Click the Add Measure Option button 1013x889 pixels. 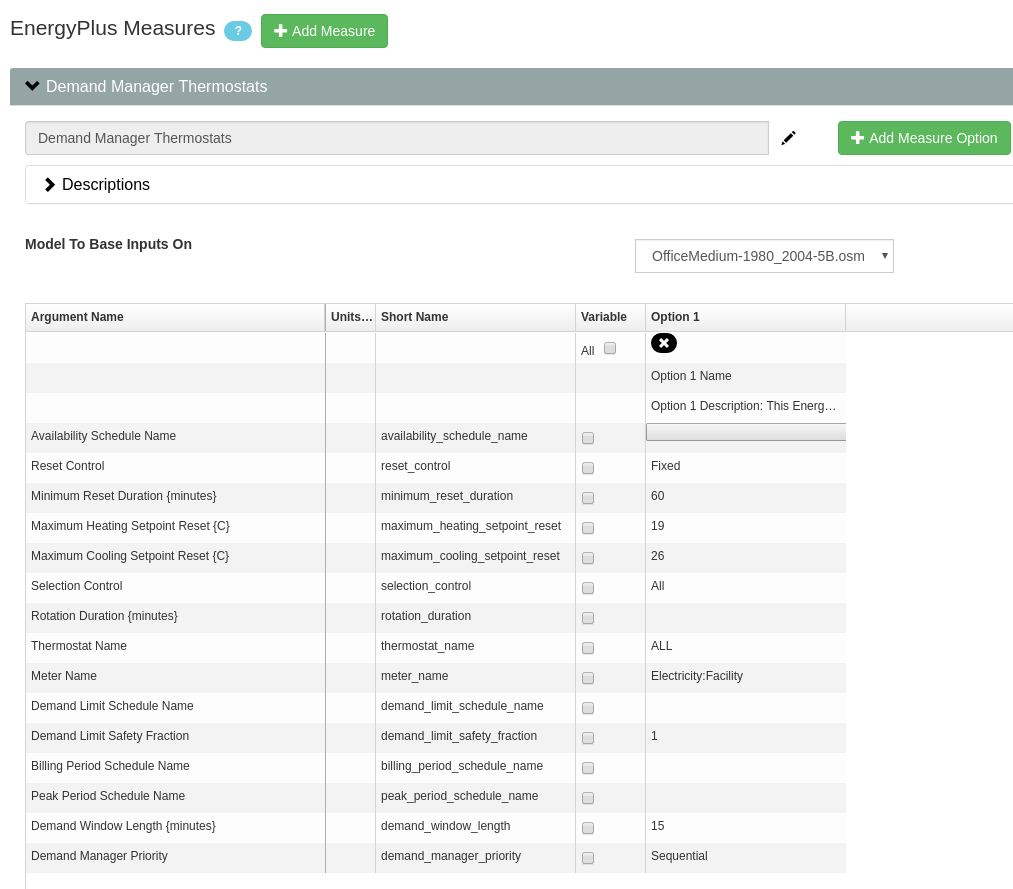[x=924, y=138]
